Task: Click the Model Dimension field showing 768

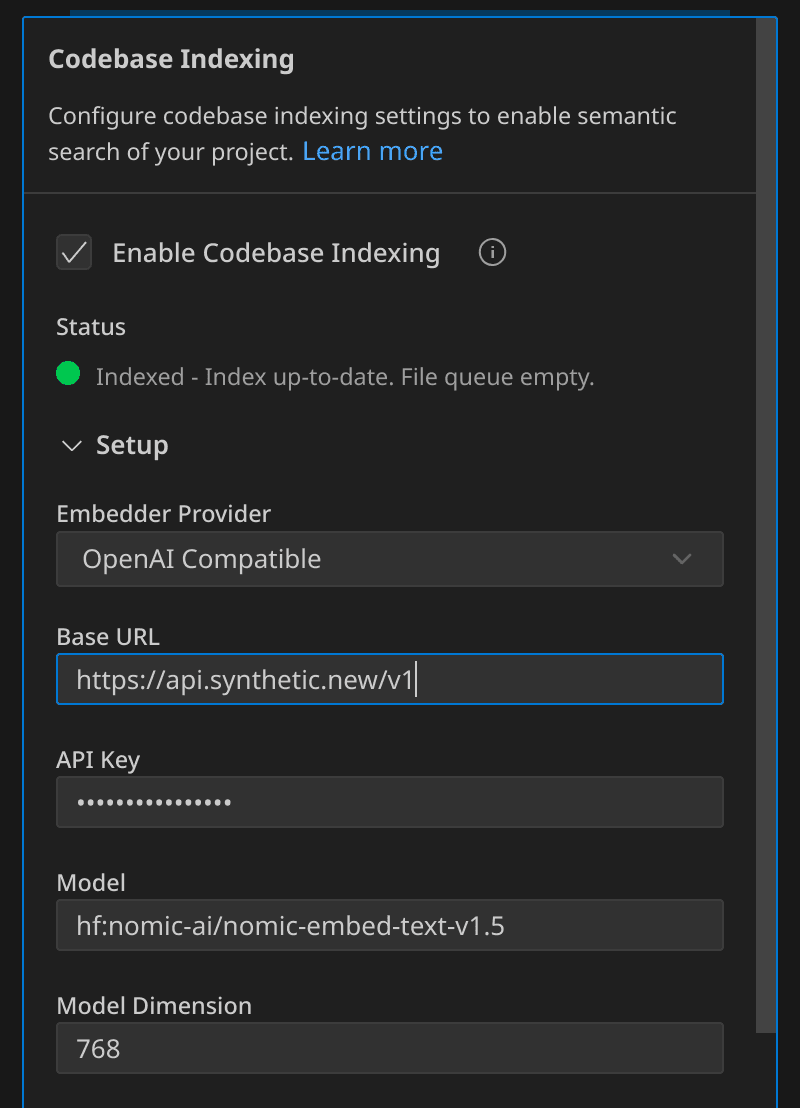Action: pos(389,1048)
